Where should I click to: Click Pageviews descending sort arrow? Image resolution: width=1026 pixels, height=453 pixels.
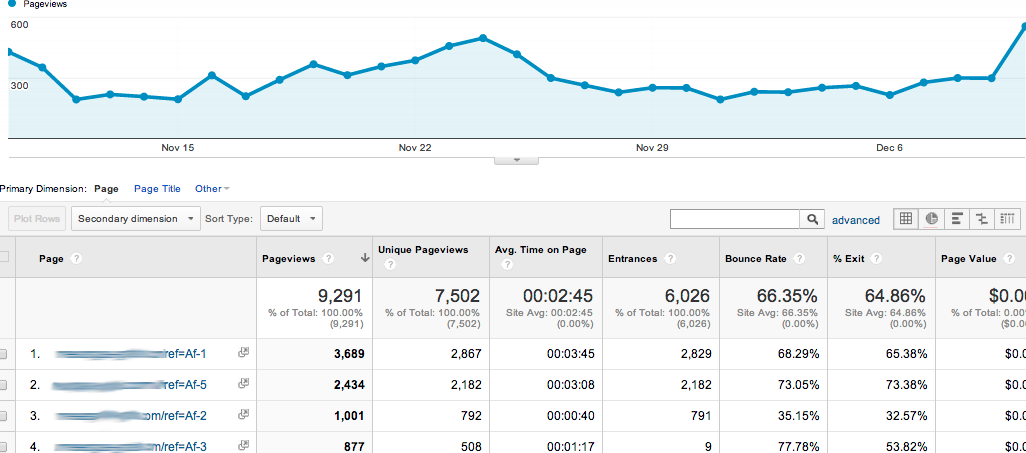[364, 259]
